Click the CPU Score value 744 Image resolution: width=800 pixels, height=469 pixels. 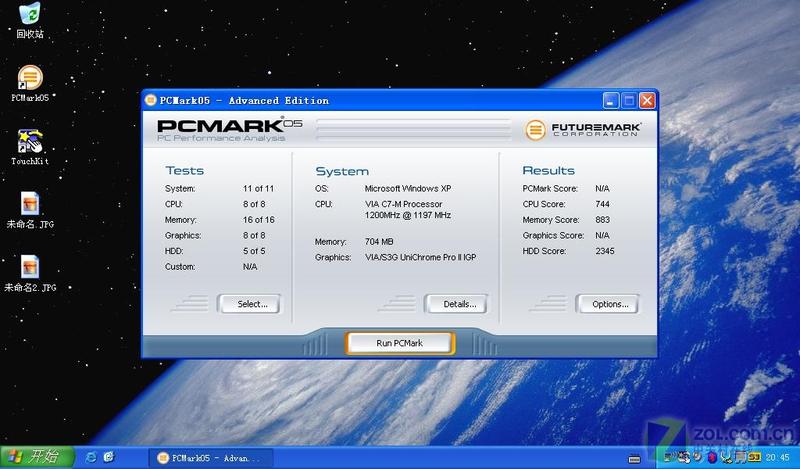[x=603, y=204]
